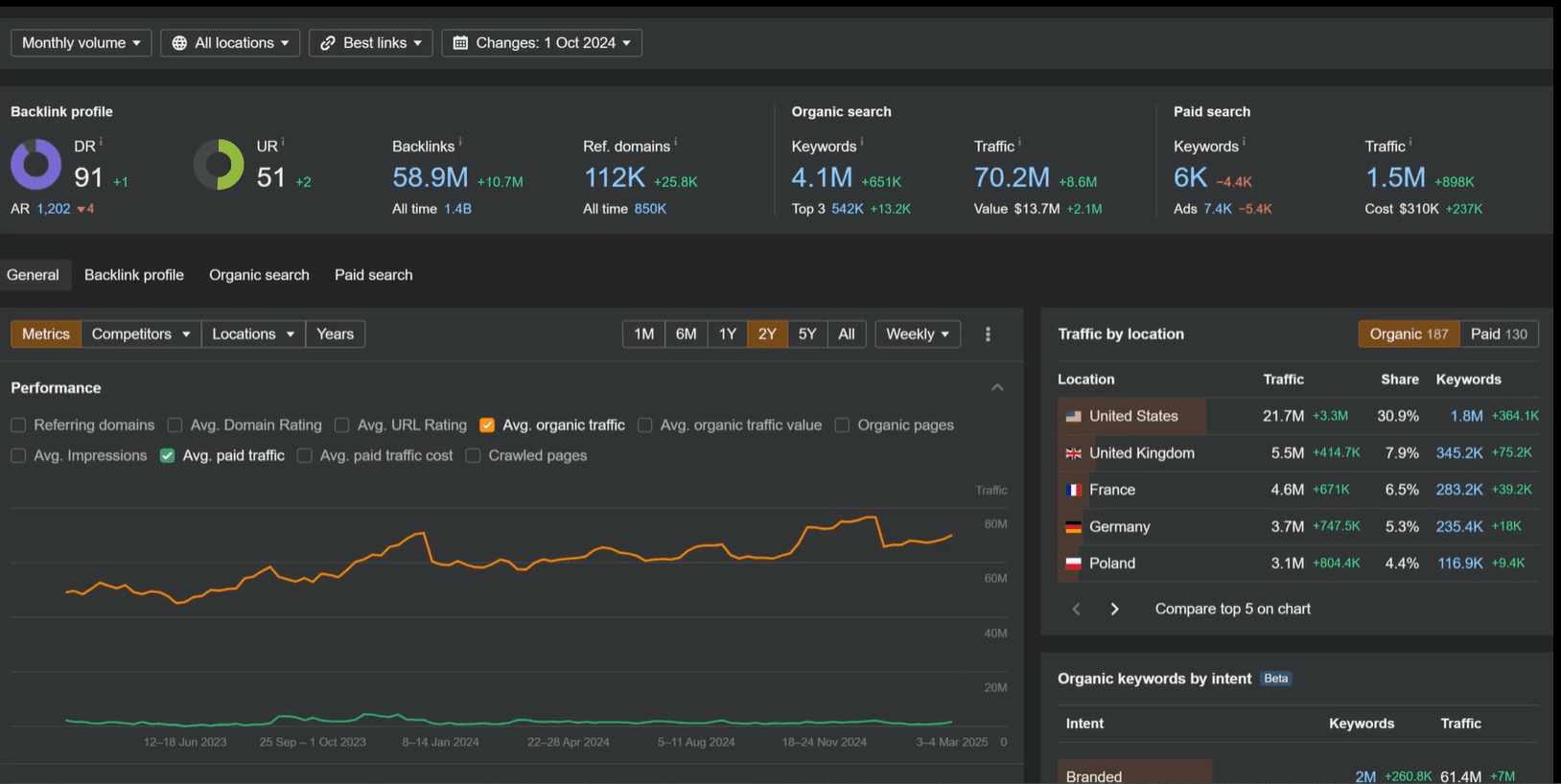Set chart range to All
1561x784 pixels.
(x=847, y=334)
